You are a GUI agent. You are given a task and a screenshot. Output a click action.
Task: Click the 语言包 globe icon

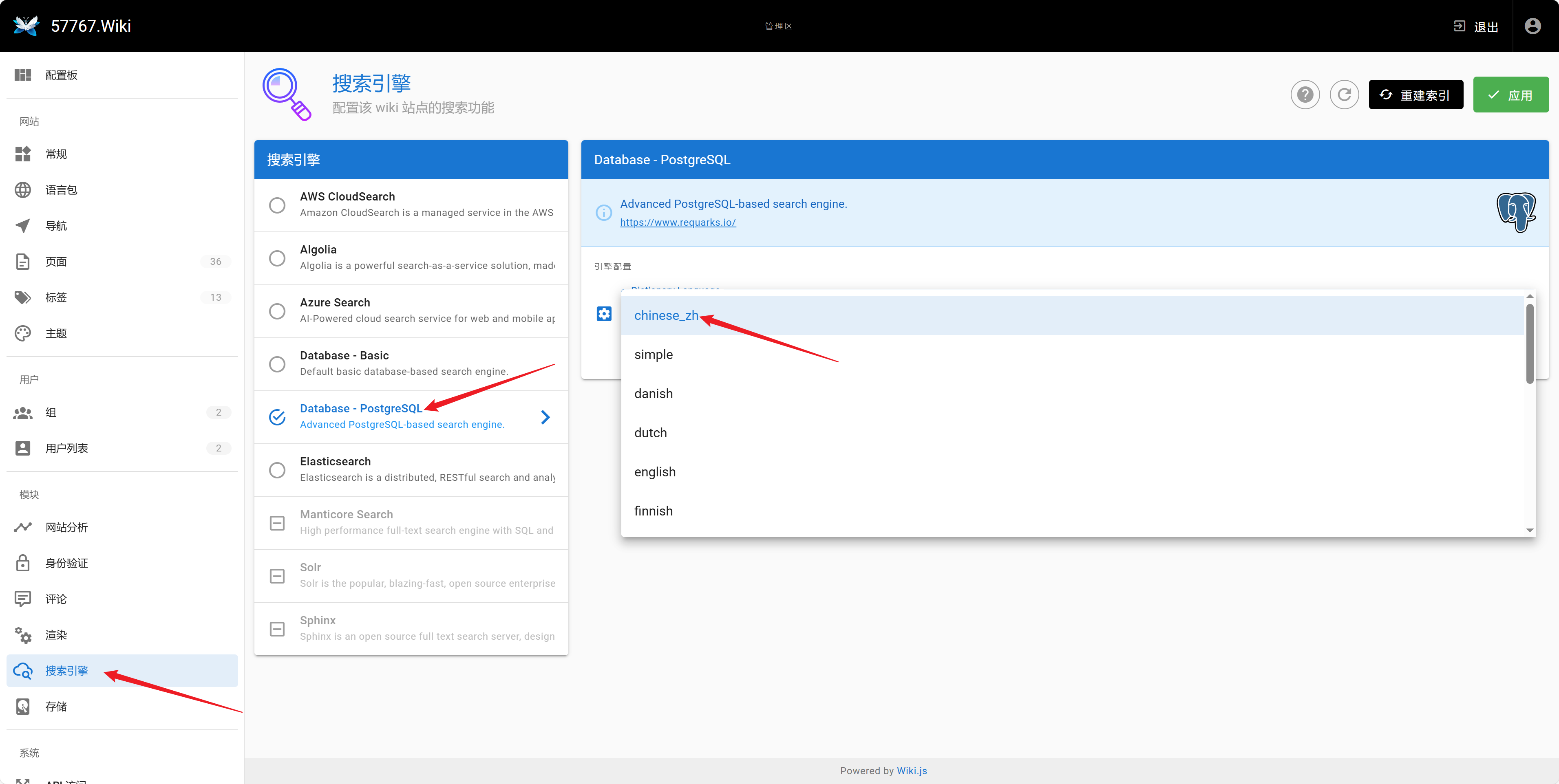(22, 190)
